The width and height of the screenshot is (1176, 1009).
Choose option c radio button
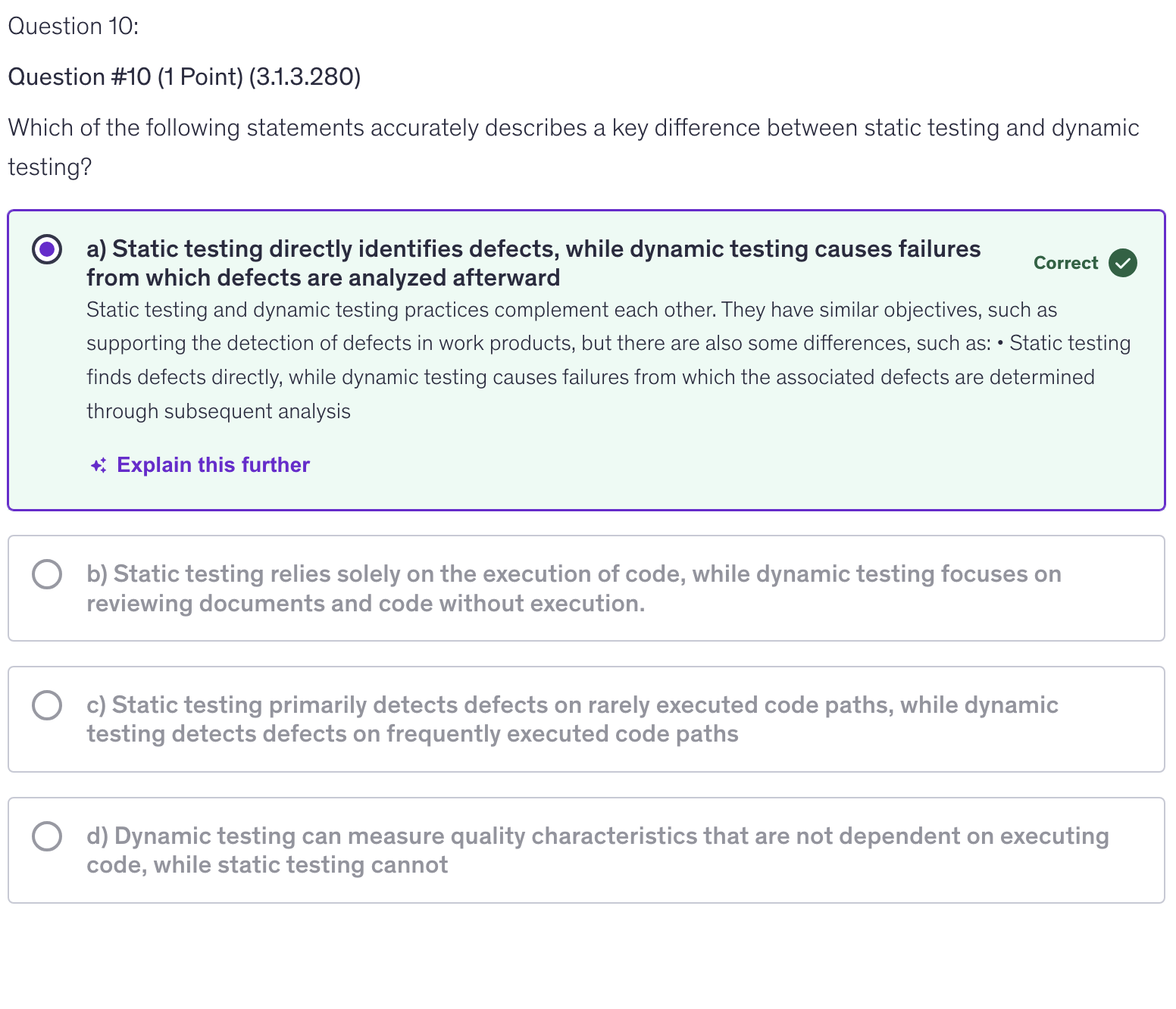47,705
